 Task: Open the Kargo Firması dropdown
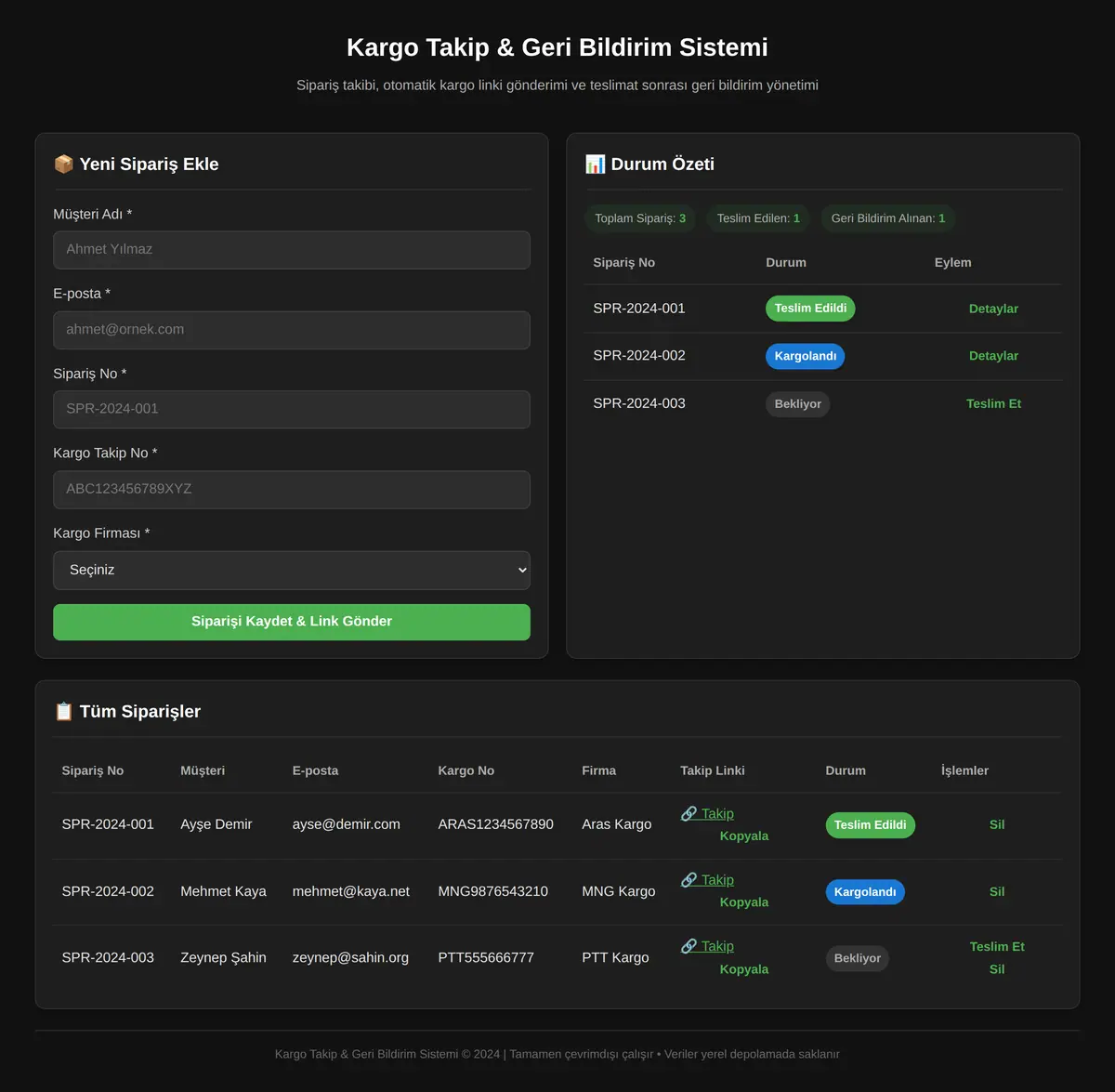pyautogui.click(x=292, y=570)
